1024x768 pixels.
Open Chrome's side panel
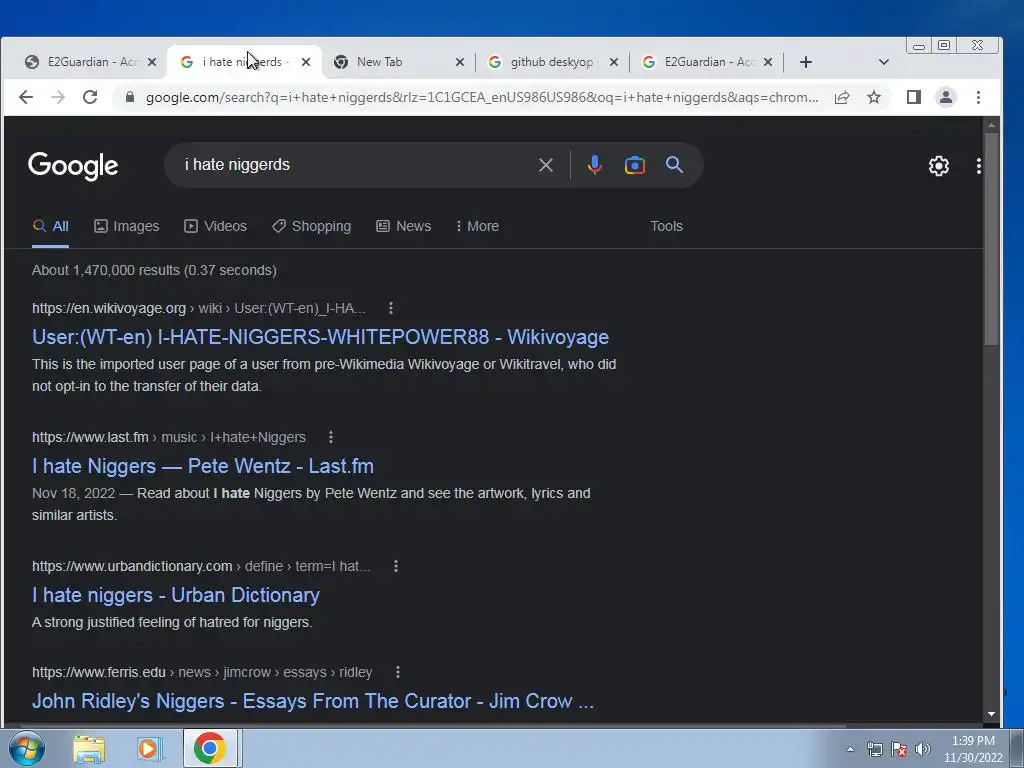coord(914,97)
